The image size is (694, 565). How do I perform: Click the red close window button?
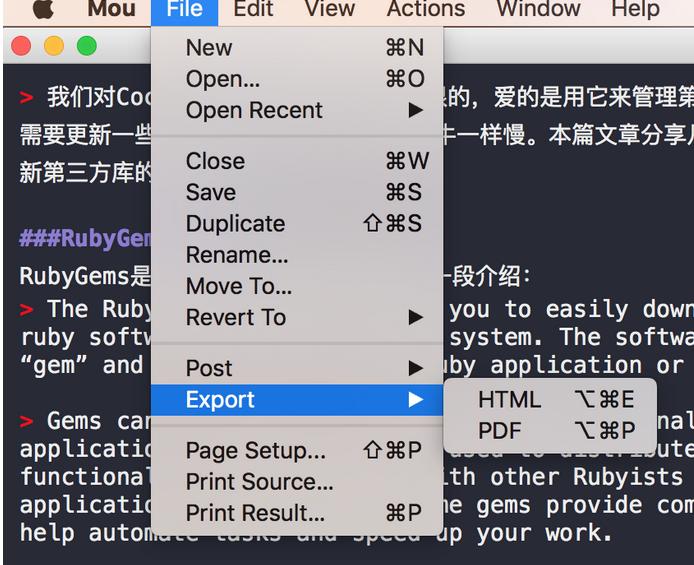point(21,46)
